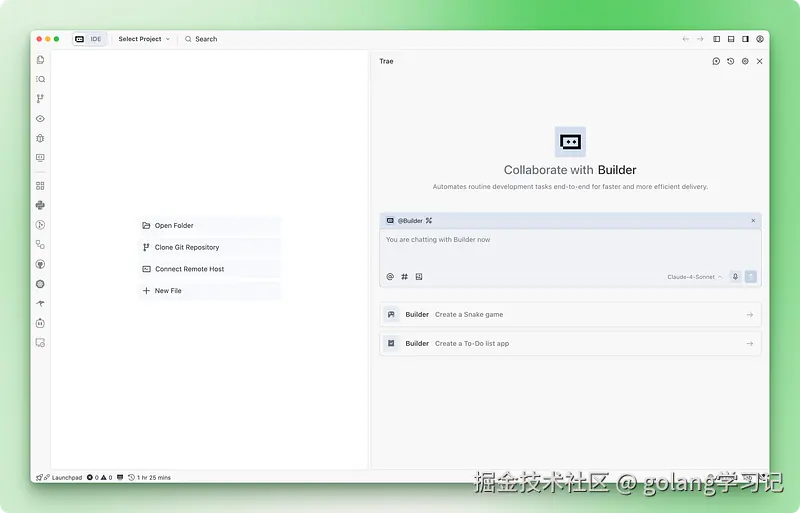The image size is (800, 513).
Task: Open Trae panel settings gear
Action: pos(745,61)
